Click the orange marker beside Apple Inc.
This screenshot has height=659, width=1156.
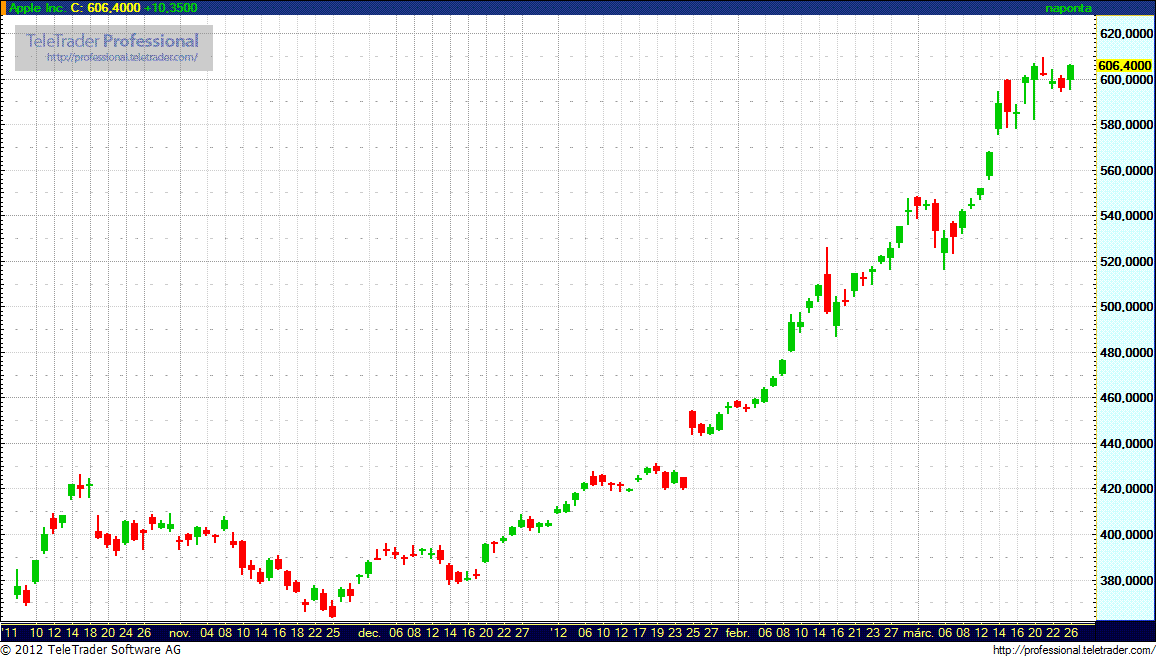pyautogui.click(x=3, y=7)
